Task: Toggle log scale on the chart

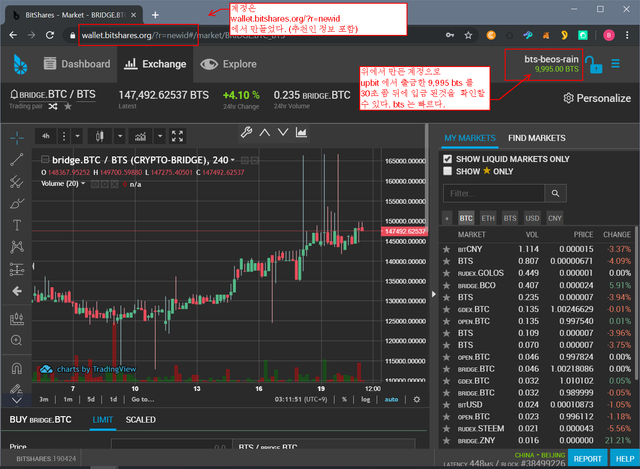Action: [x=365, y=399]
